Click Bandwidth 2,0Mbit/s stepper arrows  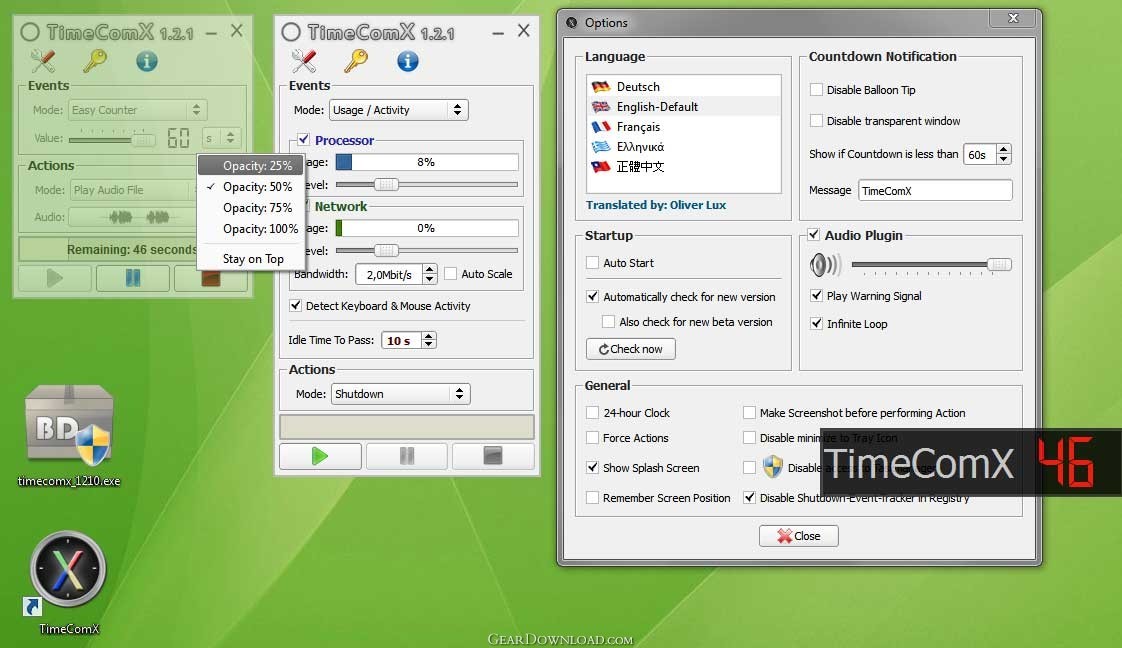[x=429, y=274]
